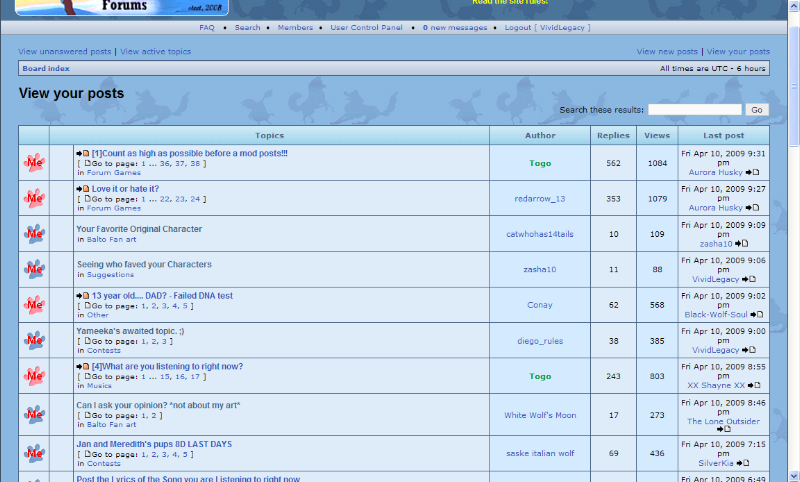Check 0 new messages
The width and height of the screenshot is (800, 482).
[x=455, y=28]
